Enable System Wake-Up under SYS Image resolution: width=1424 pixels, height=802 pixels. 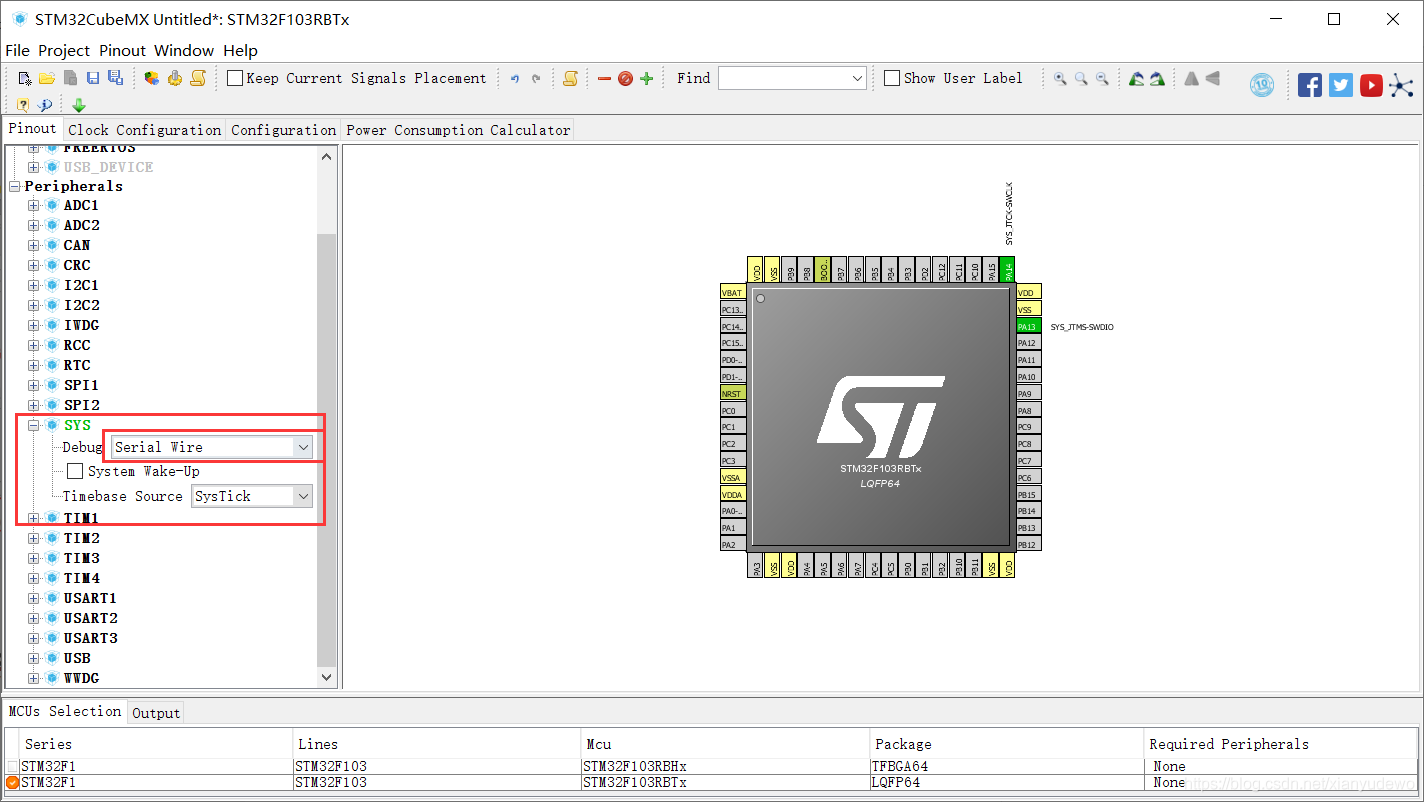74,471
